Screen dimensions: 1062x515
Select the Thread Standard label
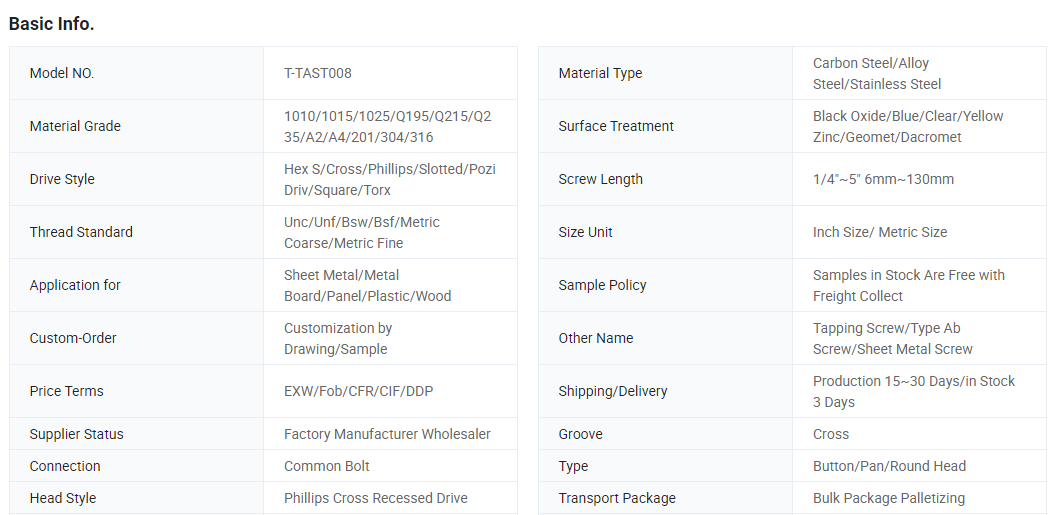point(81,232)
